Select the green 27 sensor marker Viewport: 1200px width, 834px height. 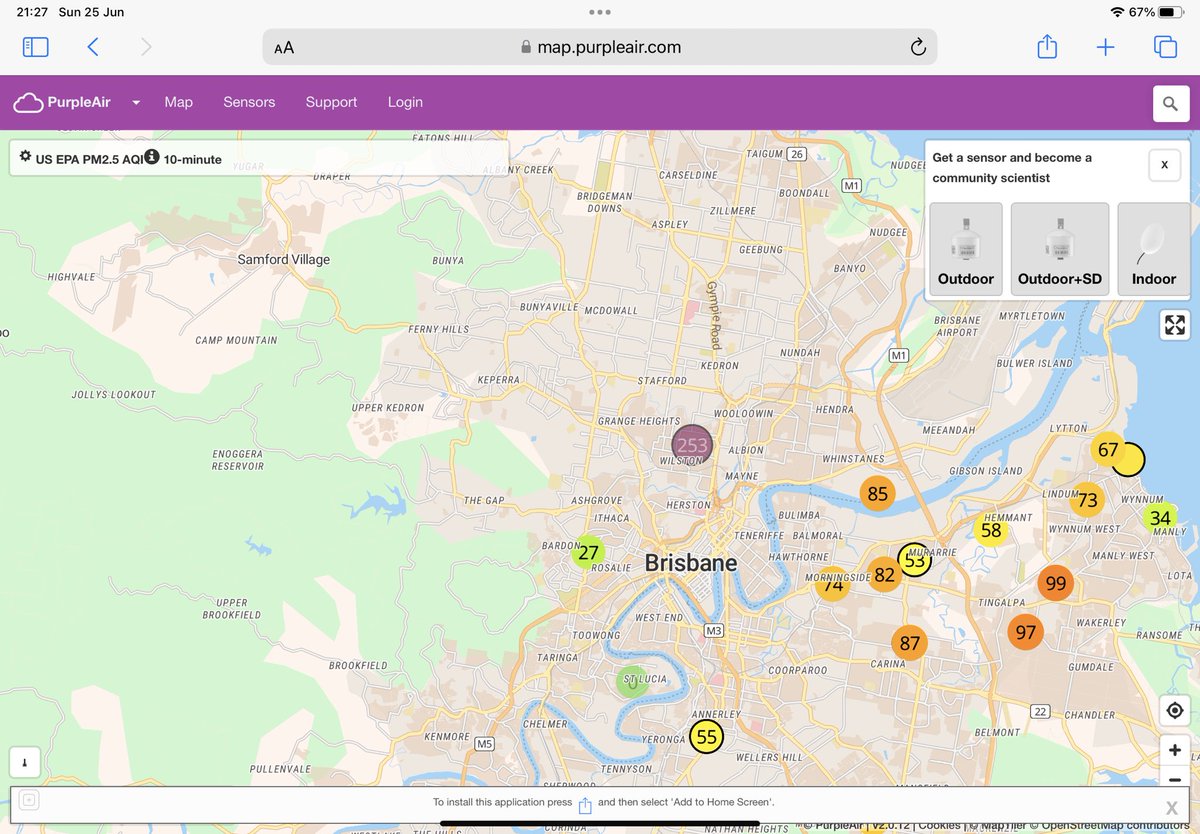pos(588,552)
